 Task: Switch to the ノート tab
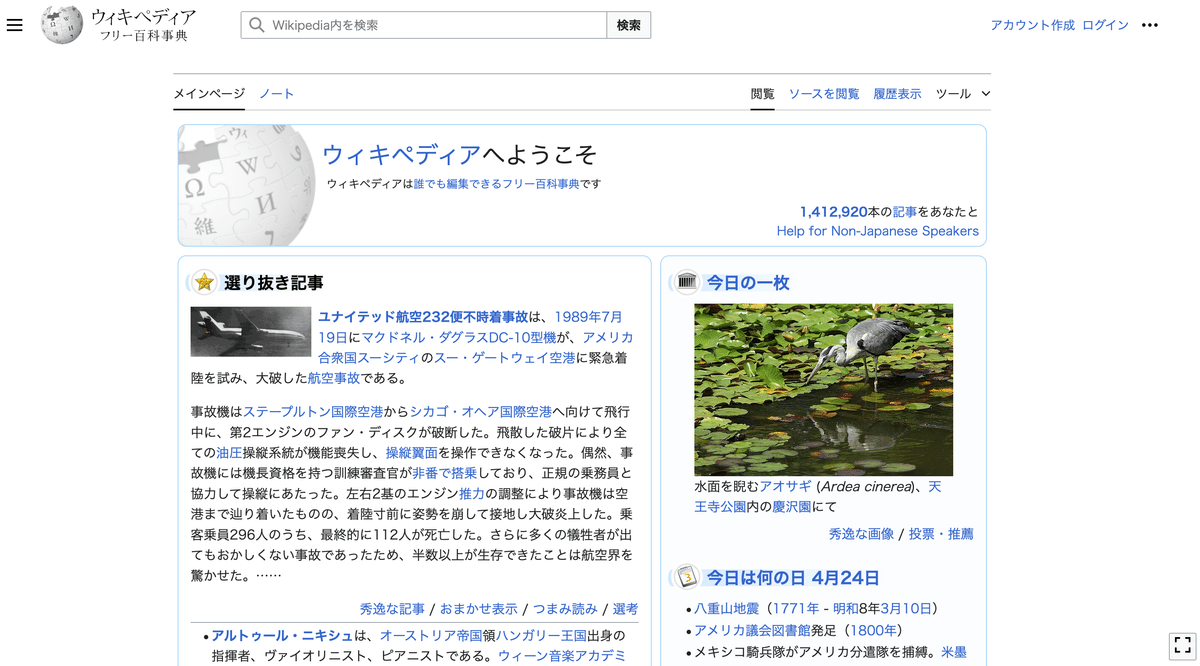click(276, 93)
